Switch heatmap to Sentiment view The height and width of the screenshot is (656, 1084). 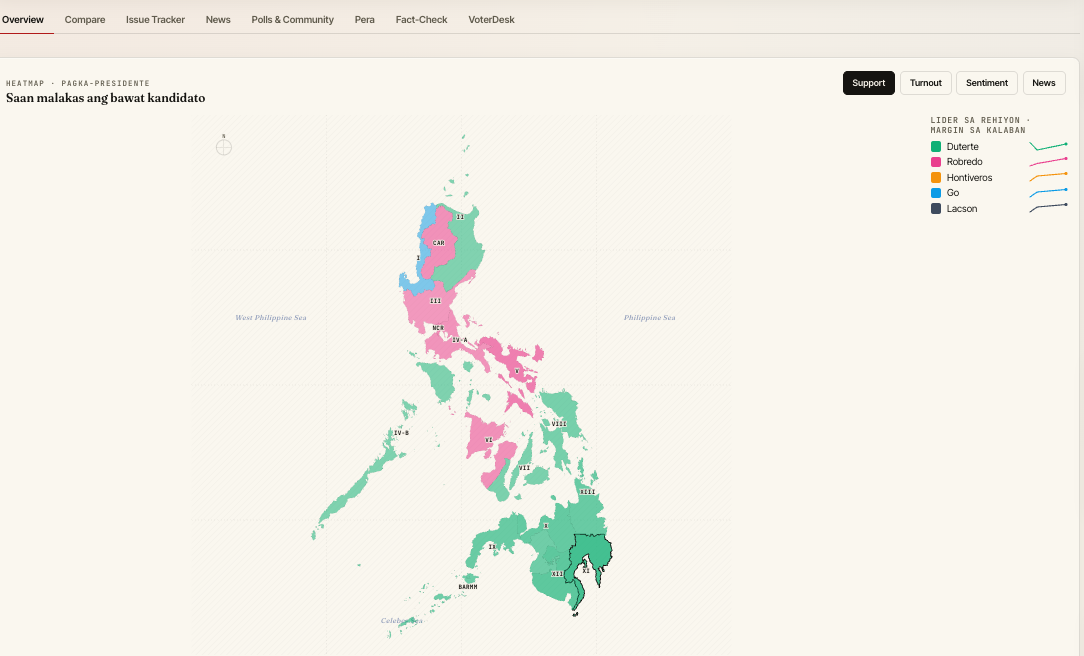click(986, 83)
